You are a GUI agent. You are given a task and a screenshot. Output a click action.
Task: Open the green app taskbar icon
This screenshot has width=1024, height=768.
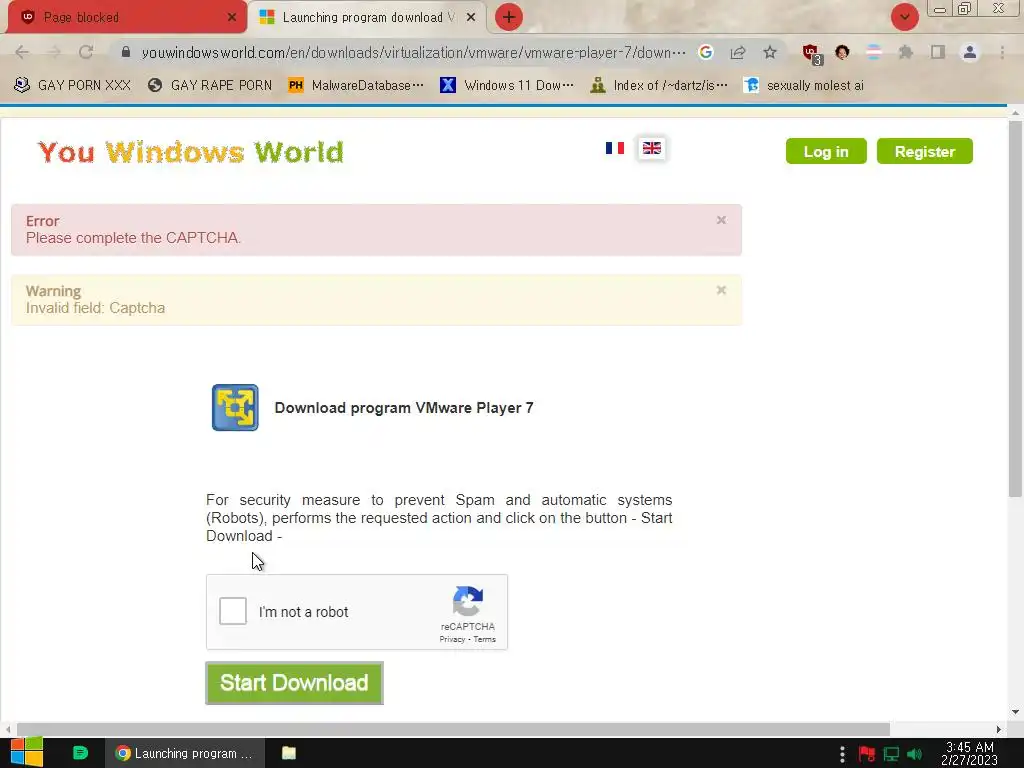pyautogui.click(x=80, y=753)
